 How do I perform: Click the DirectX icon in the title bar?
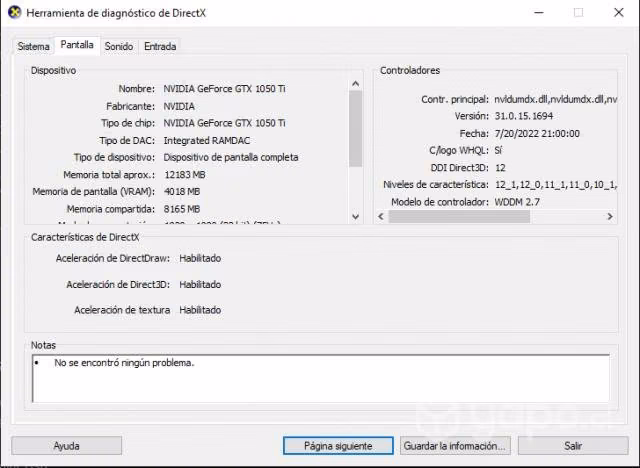coord(15,12)
